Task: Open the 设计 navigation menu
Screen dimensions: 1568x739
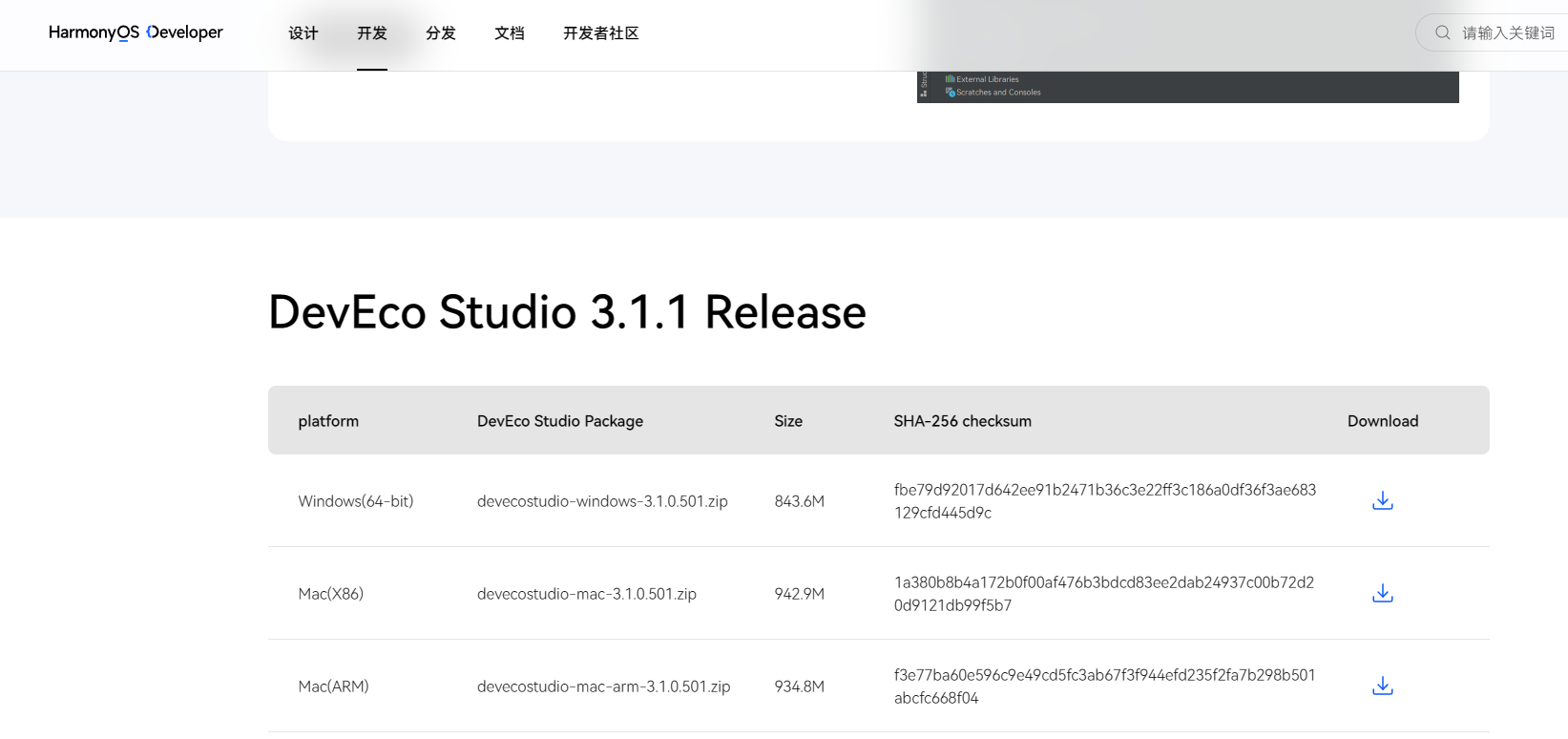Action: click(x=303, y=33)
